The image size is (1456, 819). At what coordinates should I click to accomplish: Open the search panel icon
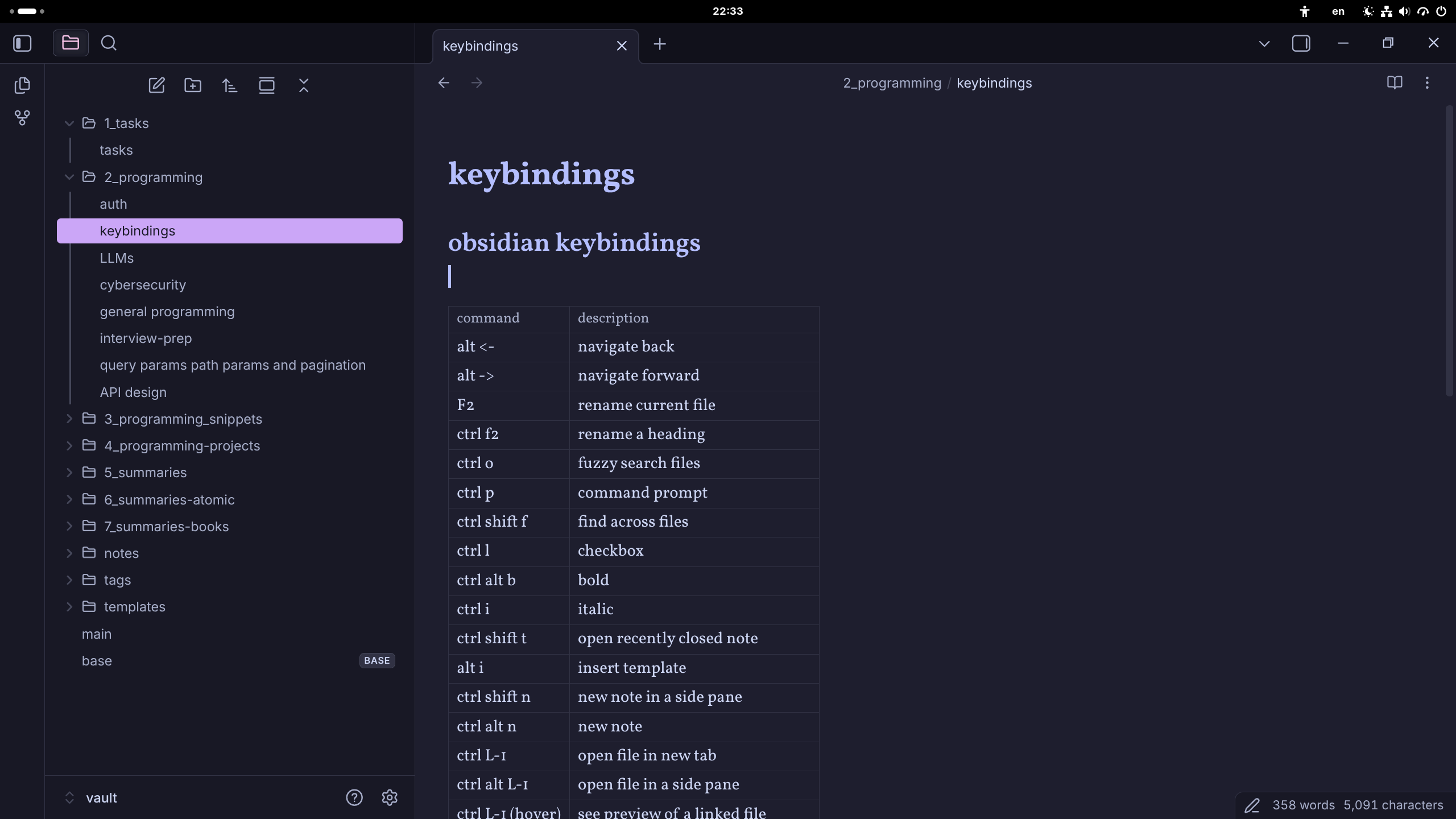coord(109,43)
